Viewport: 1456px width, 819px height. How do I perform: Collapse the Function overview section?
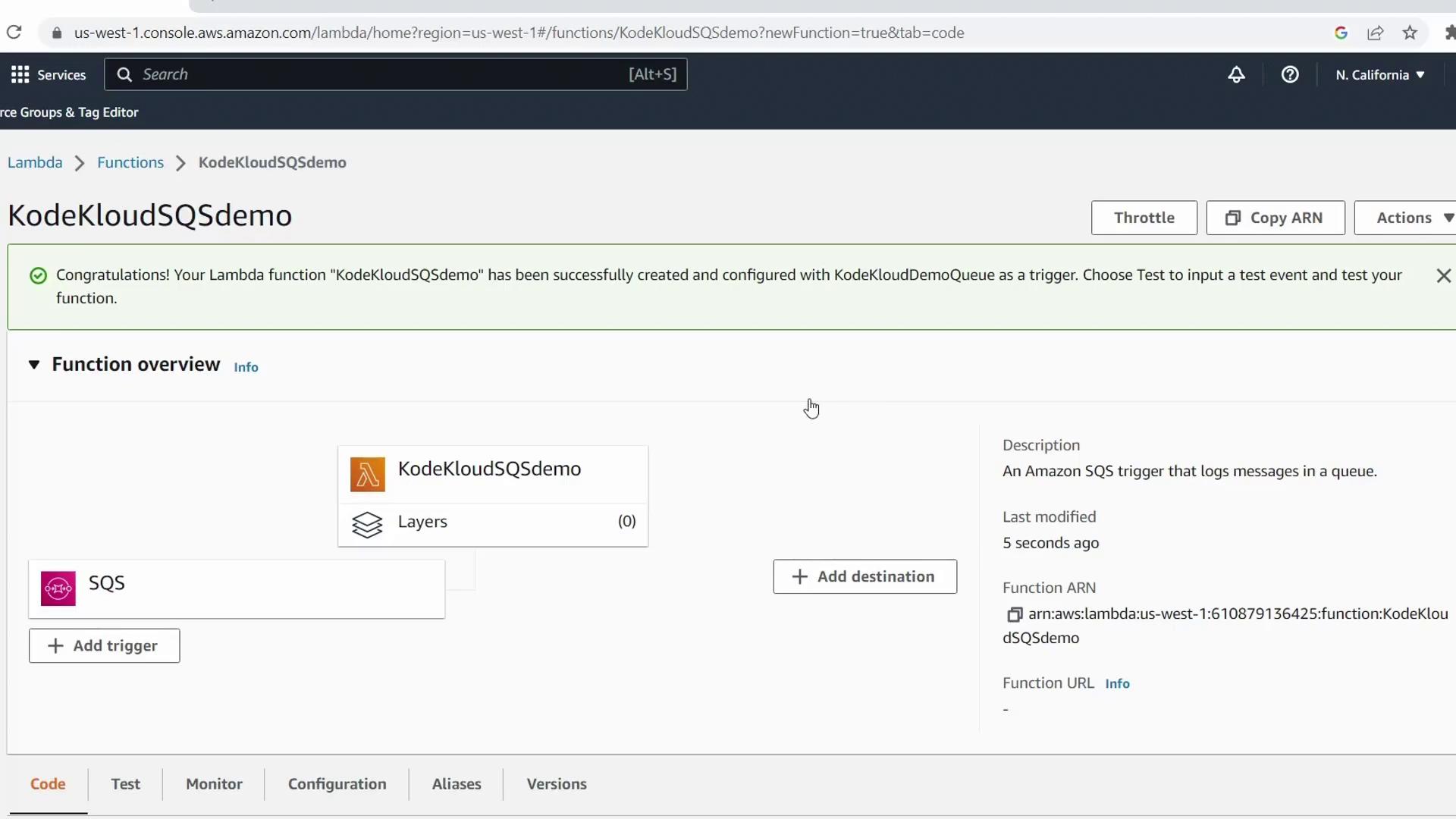pyautogui.click(x=34, y=365)
